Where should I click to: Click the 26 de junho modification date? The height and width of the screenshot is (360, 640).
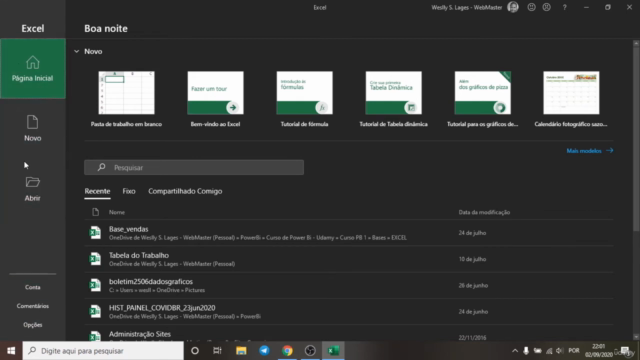tap(473, 285)
